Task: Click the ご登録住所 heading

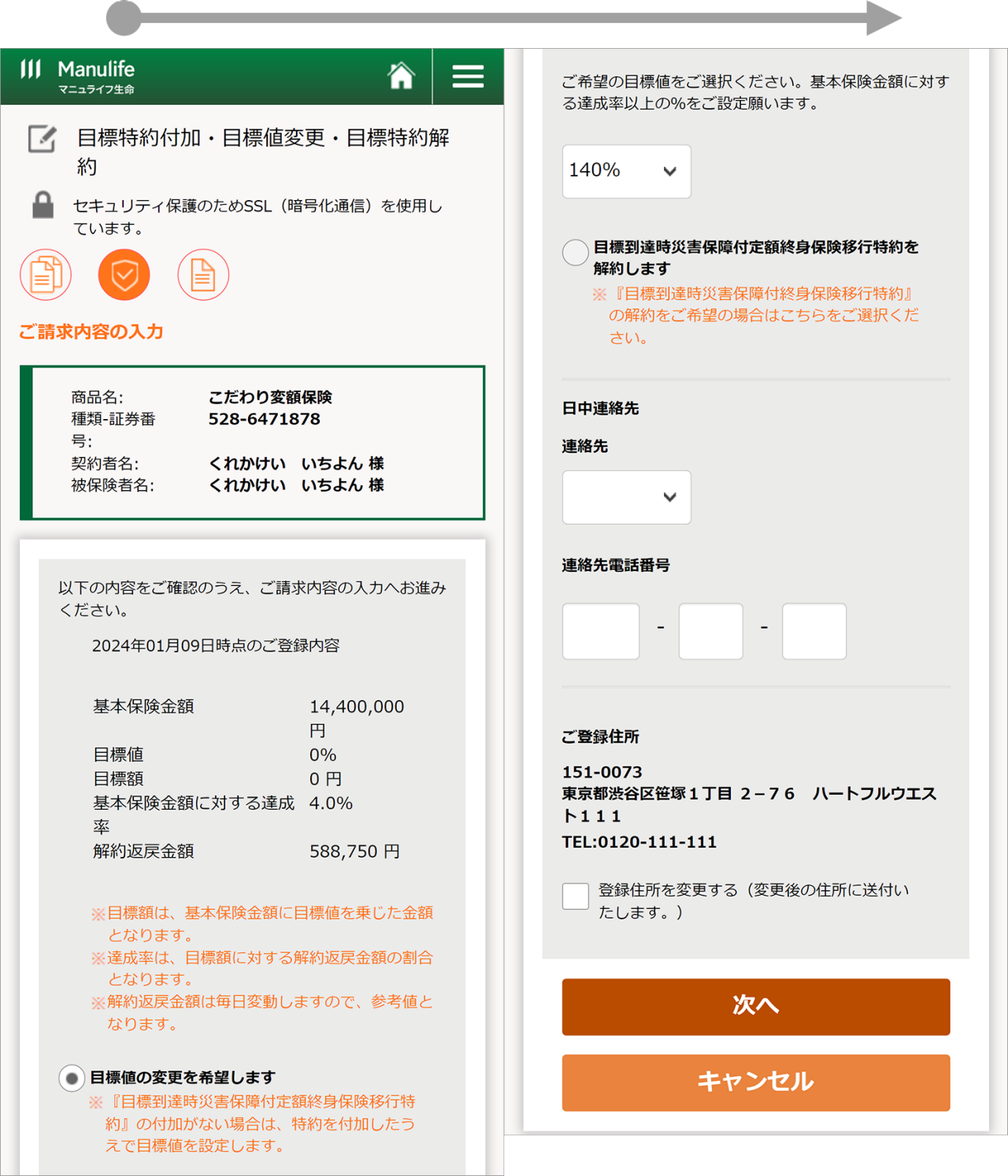Action: pos(600,736)
